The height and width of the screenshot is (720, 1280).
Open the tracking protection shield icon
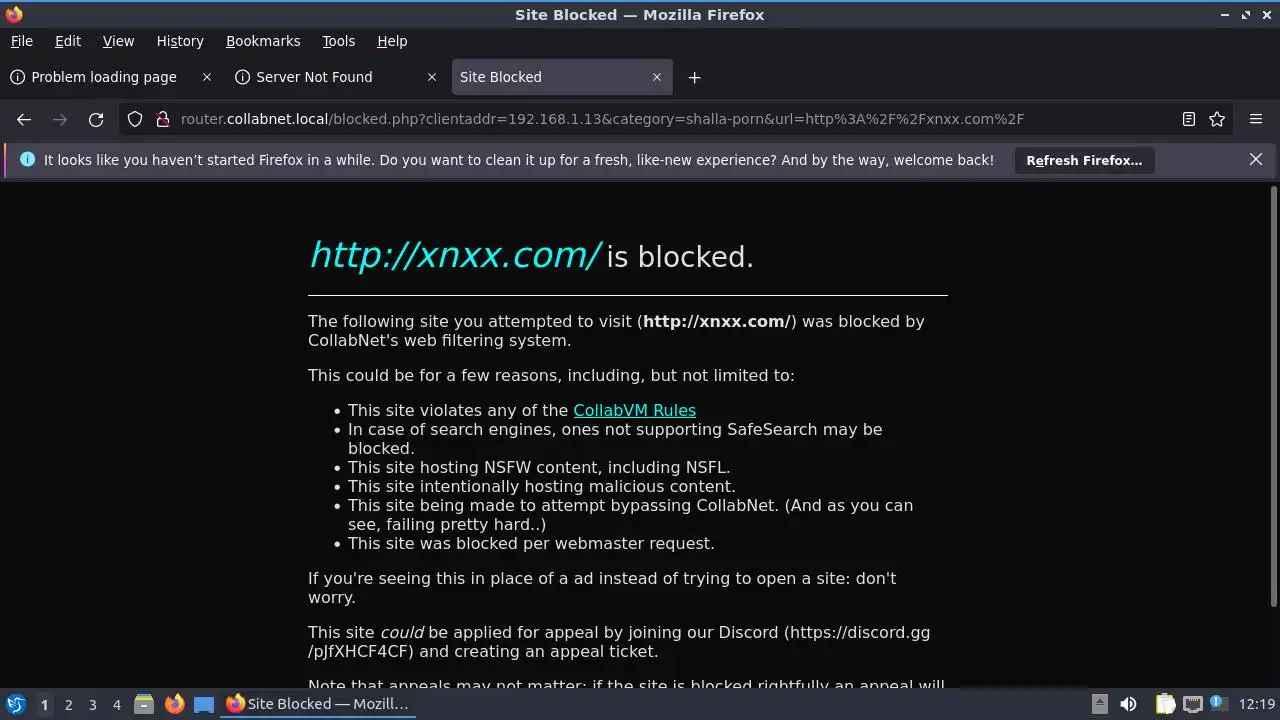click(135, 119)
